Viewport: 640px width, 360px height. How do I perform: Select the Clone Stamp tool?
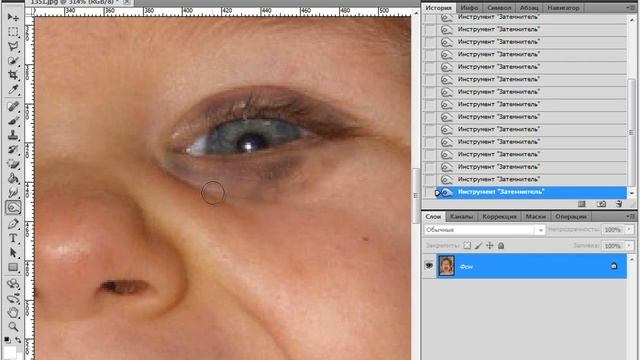coord(13,135)
